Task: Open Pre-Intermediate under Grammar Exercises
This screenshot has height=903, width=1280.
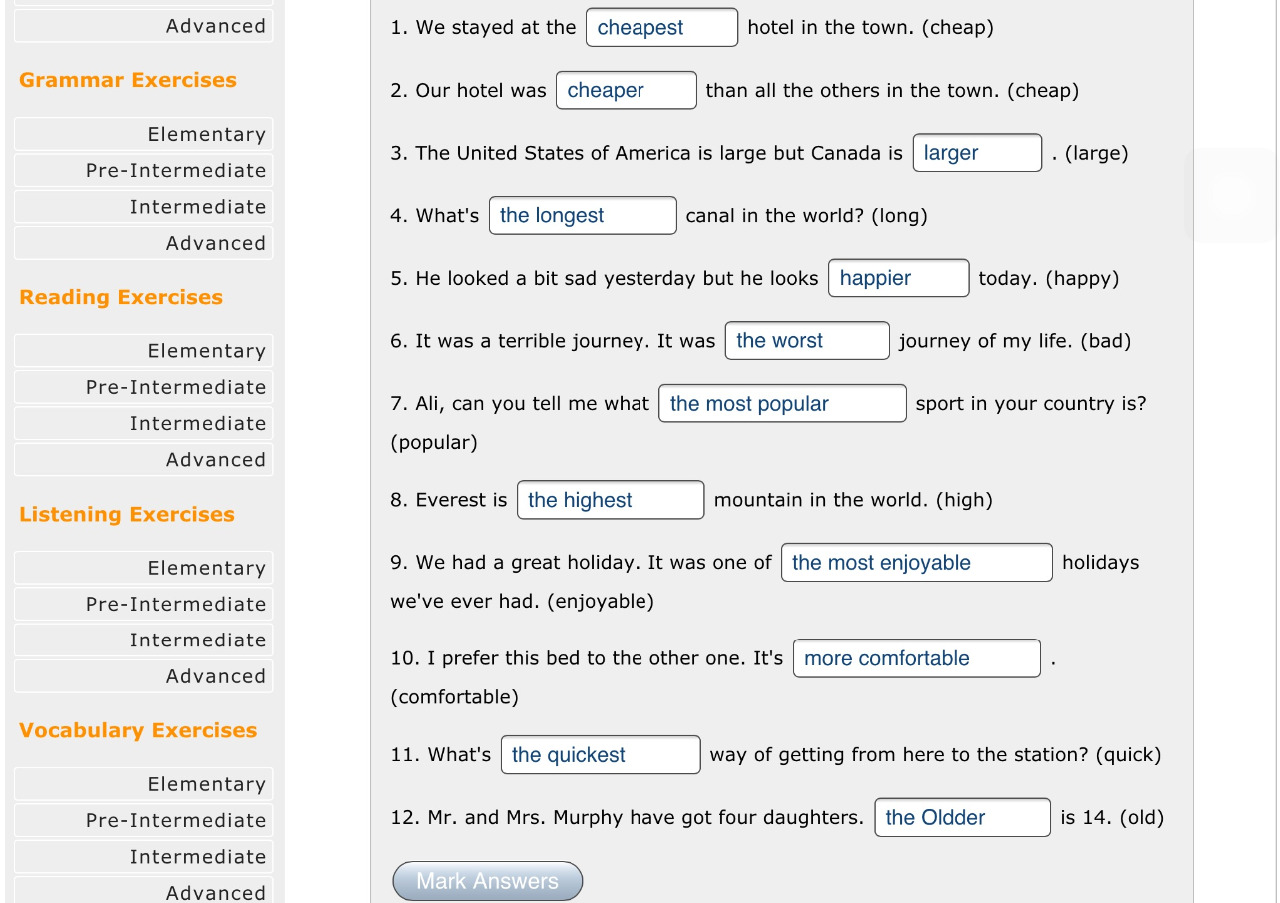Action: point(144,170)
